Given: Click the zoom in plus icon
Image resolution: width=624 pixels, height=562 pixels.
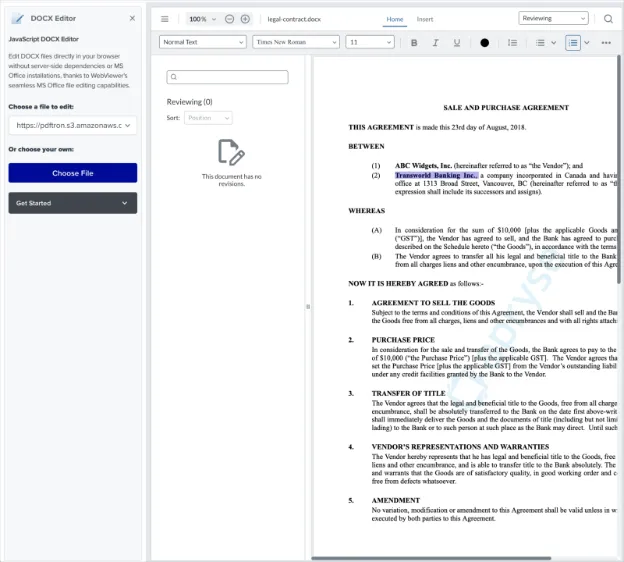Looking at the screenshot, I should [245, 19].
